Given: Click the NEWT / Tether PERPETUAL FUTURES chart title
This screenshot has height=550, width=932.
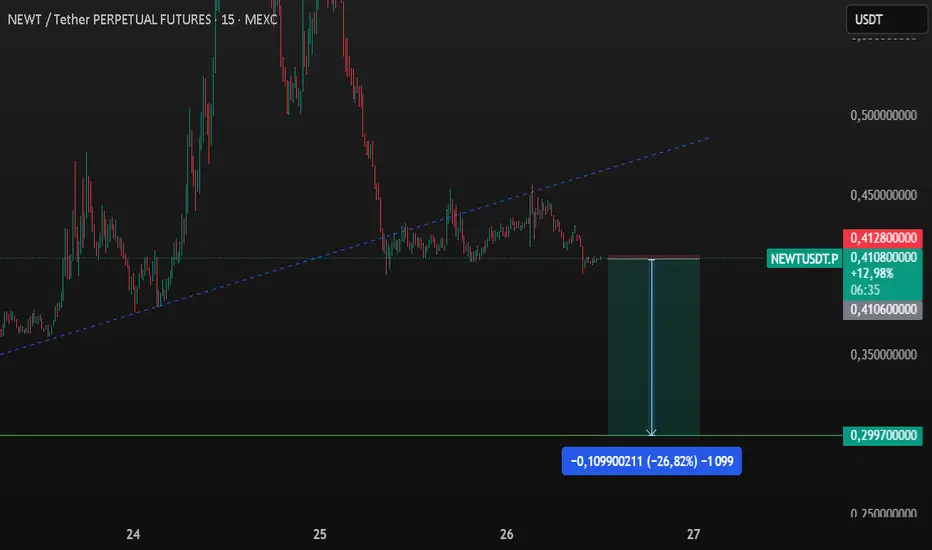Looking at the screenshot, I should coord(143,20).
